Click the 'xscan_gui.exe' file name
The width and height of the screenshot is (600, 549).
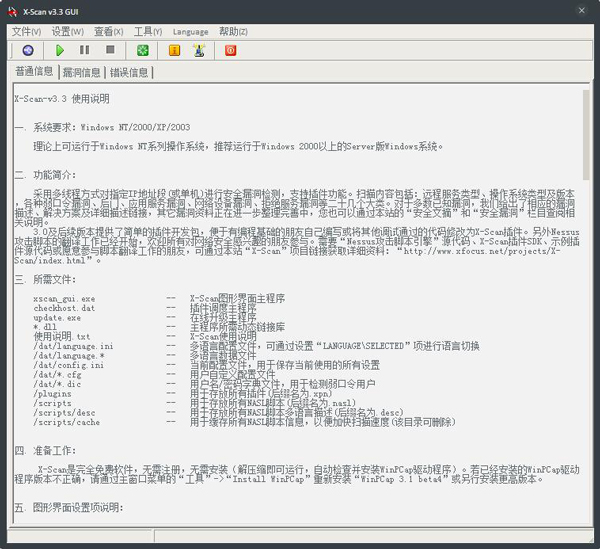64,299
